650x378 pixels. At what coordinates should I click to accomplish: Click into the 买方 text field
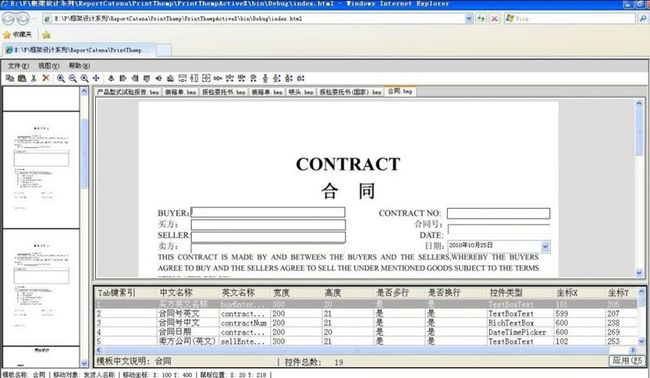coord(268,225)
